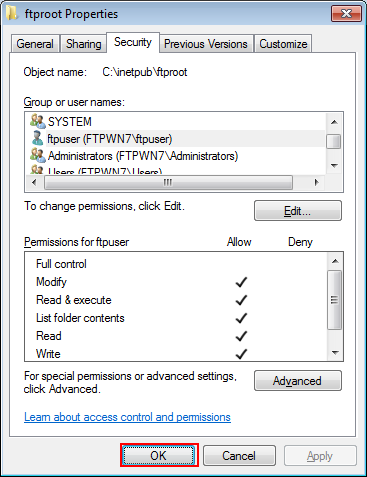The image size is (367, 477).
Task: Confirm with the OK button
Action: (159, 455)
